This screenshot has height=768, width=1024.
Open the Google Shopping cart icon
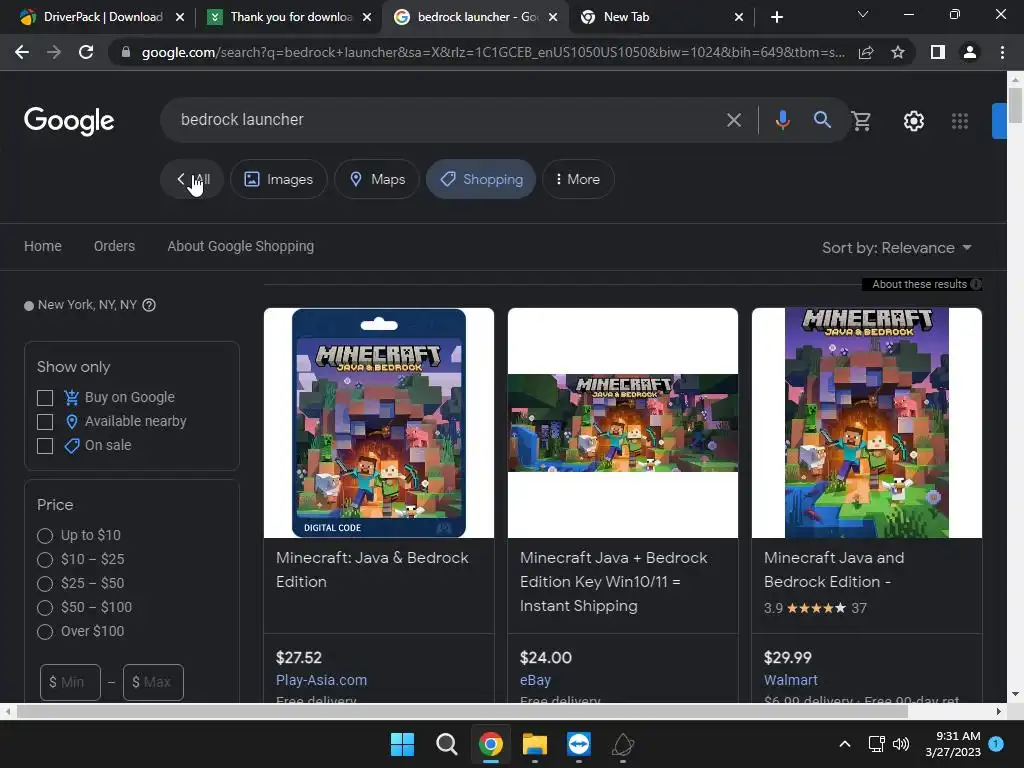click(x=861, y=120)
